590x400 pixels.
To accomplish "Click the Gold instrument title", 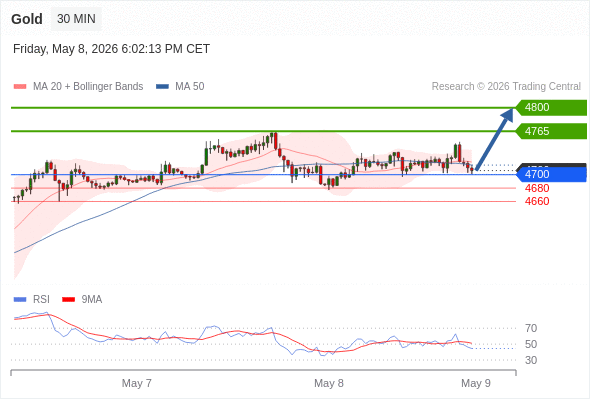I will pos(27,19).
